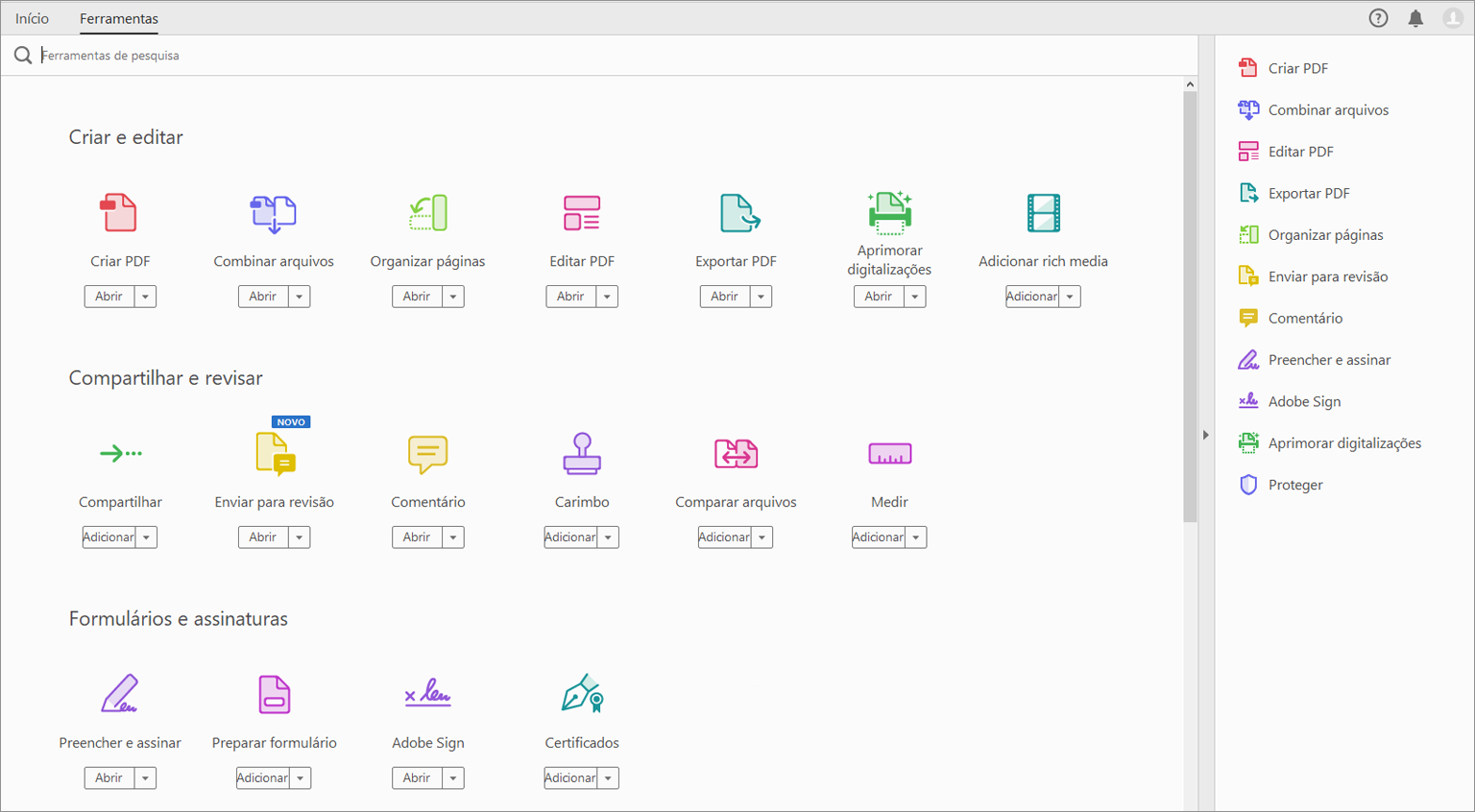1475x812 pixels.
Task: Click Abrir button under Enviar para revisão
Action: click(x=263, y=537)
